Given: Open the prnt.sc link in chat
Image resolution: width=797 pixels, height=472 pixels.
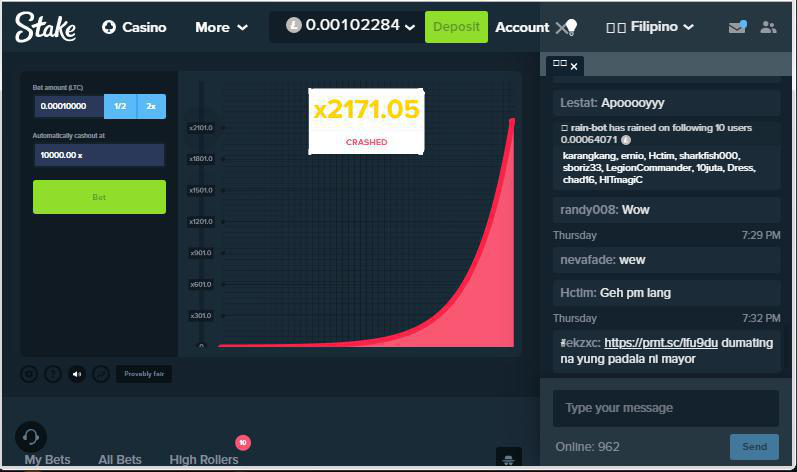Looking at the screenshot, I should point(661,343).
